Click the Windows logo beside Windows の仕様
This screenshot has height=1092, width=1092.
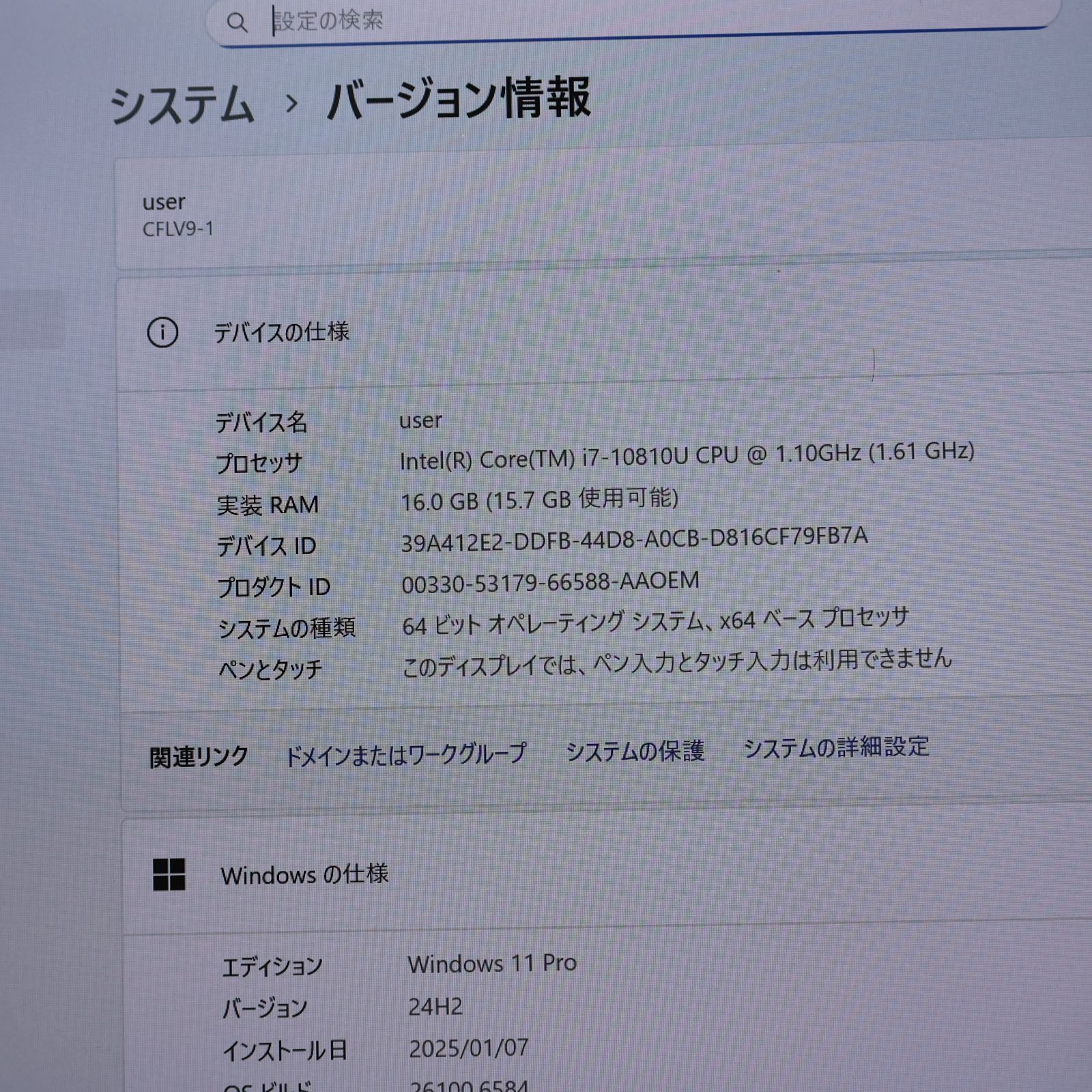[x=171, y=875]
